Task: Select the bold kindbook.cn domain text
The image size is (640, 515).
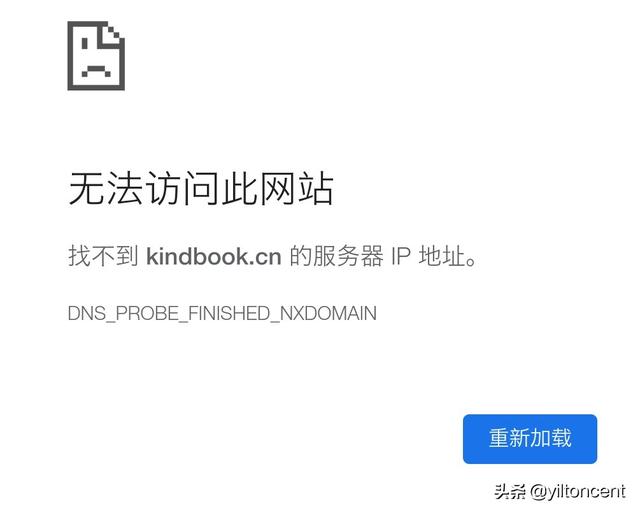Action: pyautogui.click(x=214, y=256)
